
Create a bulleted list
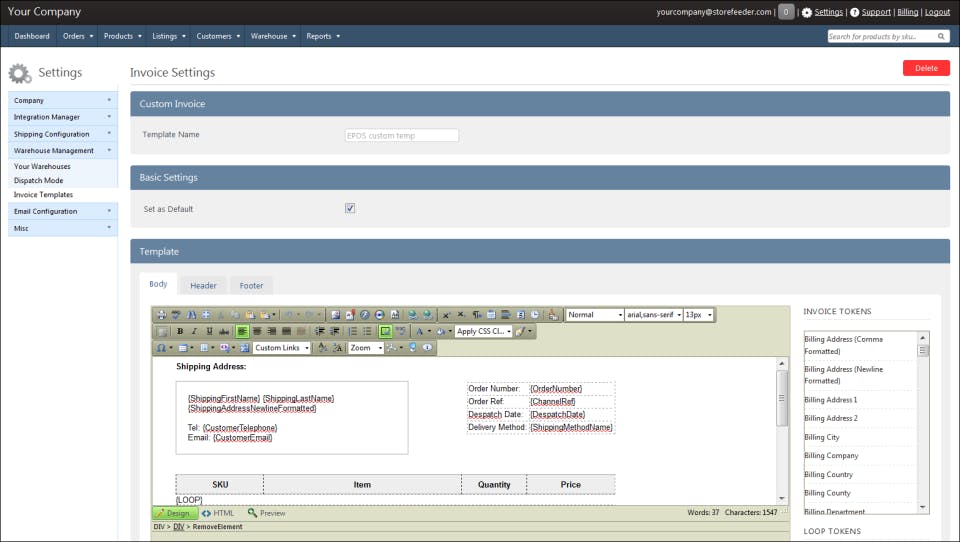pos(367,331)
